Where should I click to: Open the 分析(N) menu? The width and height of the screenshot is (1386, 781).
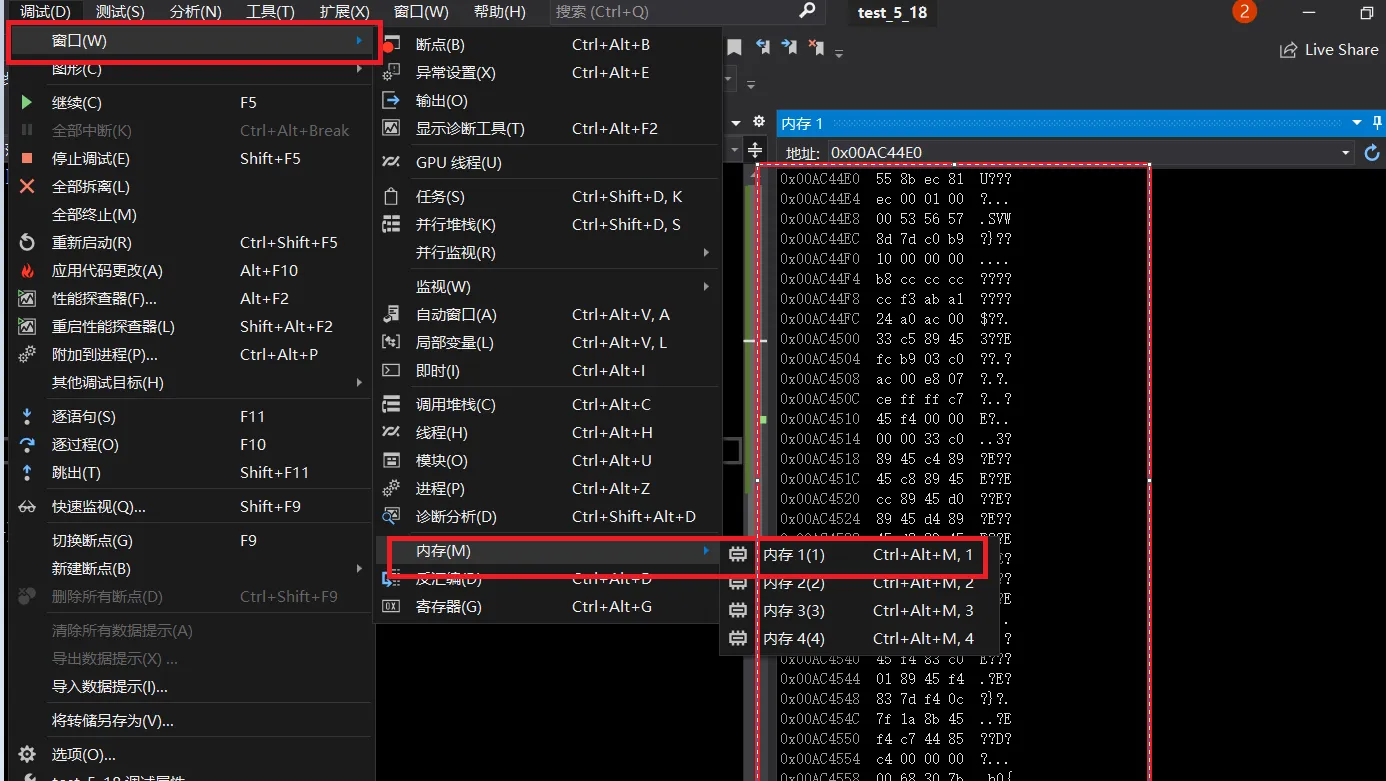pyautogui.click(x=196, y=12)
